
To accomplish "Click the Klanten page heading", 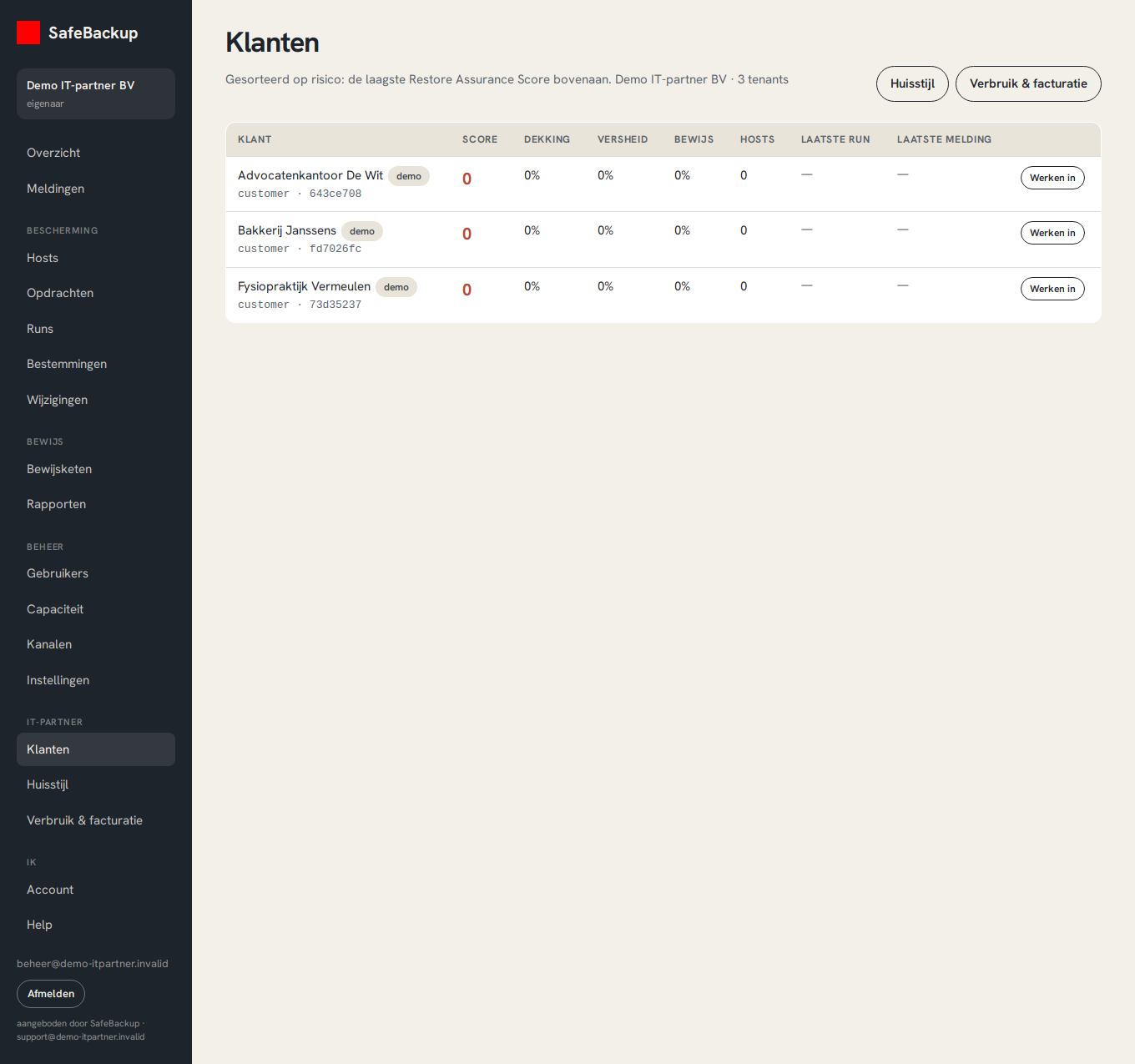I will coord(272,43).
